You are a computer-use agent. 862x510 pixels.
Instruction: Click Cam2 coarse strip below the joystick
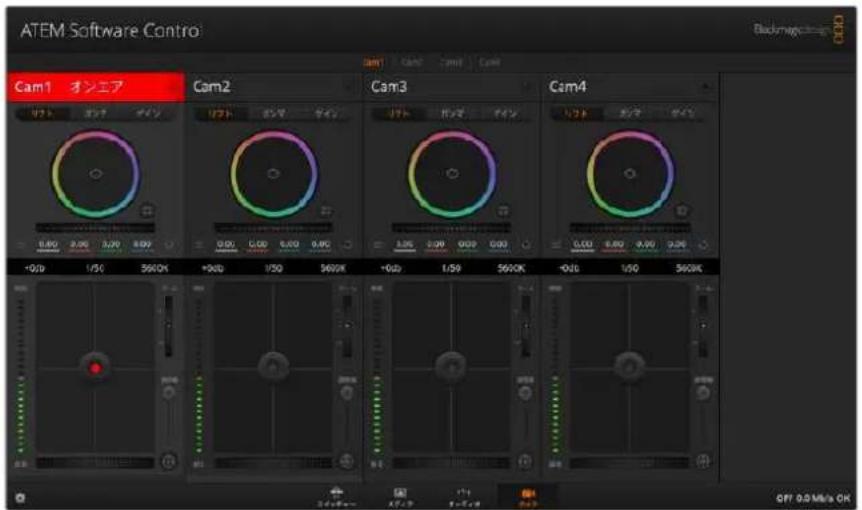point(273,463)
